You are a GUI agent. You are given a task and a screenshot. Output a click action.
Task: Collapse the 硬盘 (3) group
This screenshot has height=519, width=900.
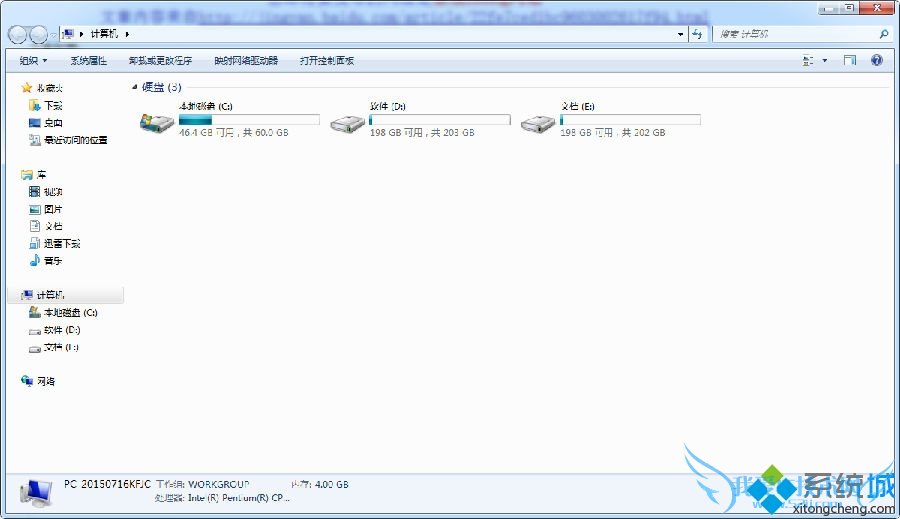pyautogui.click(x=134, y=87)
